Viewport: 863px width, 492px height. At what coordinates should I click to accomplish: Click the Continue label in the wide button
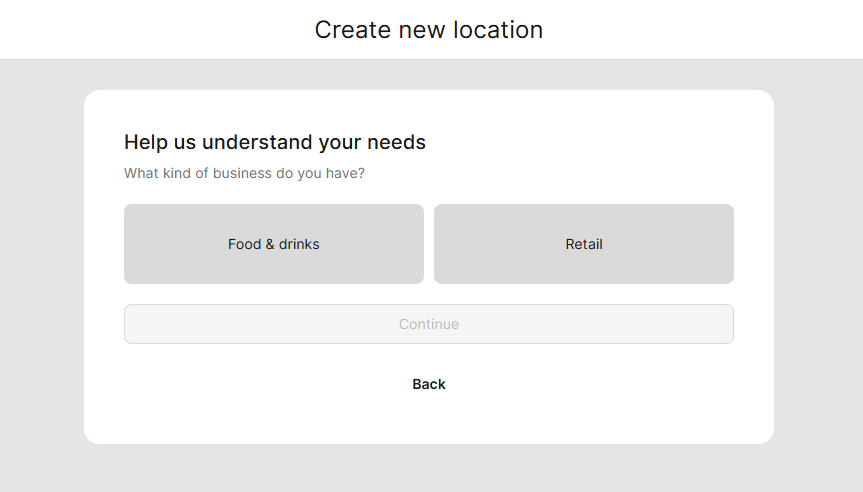coord(429,324)
